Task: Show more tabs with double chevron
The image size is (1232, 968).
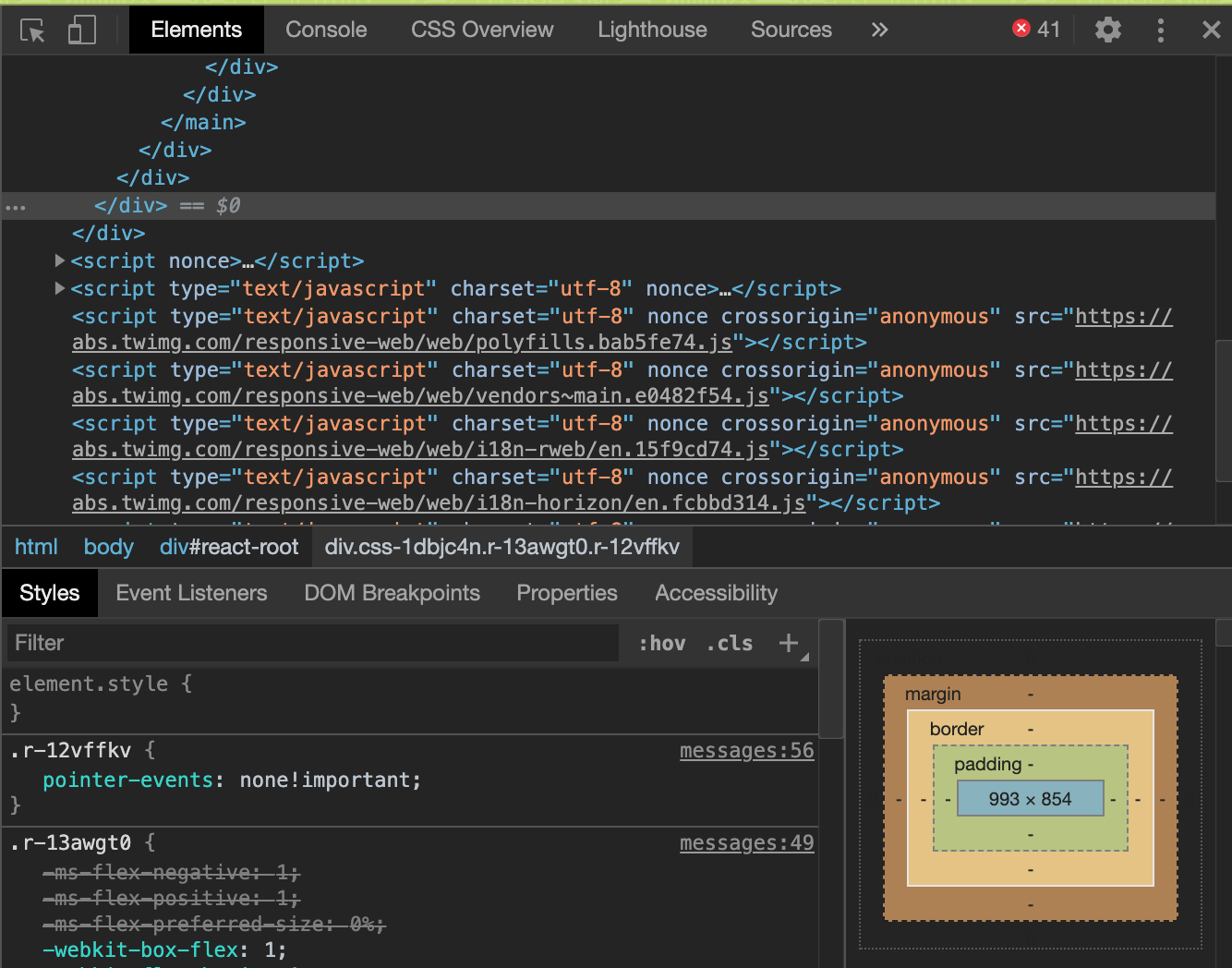Action: click(x=879, y=30)
